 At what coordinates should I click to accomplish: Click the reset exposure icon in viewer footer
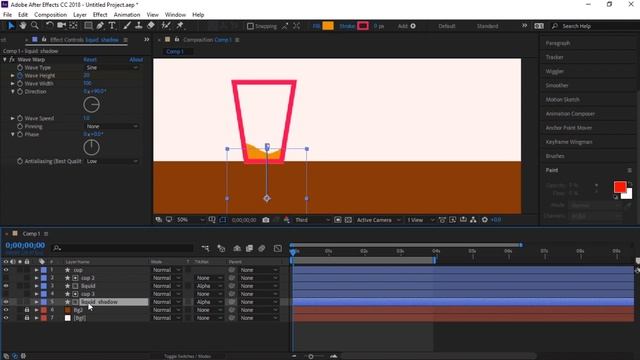pos(484,220)
